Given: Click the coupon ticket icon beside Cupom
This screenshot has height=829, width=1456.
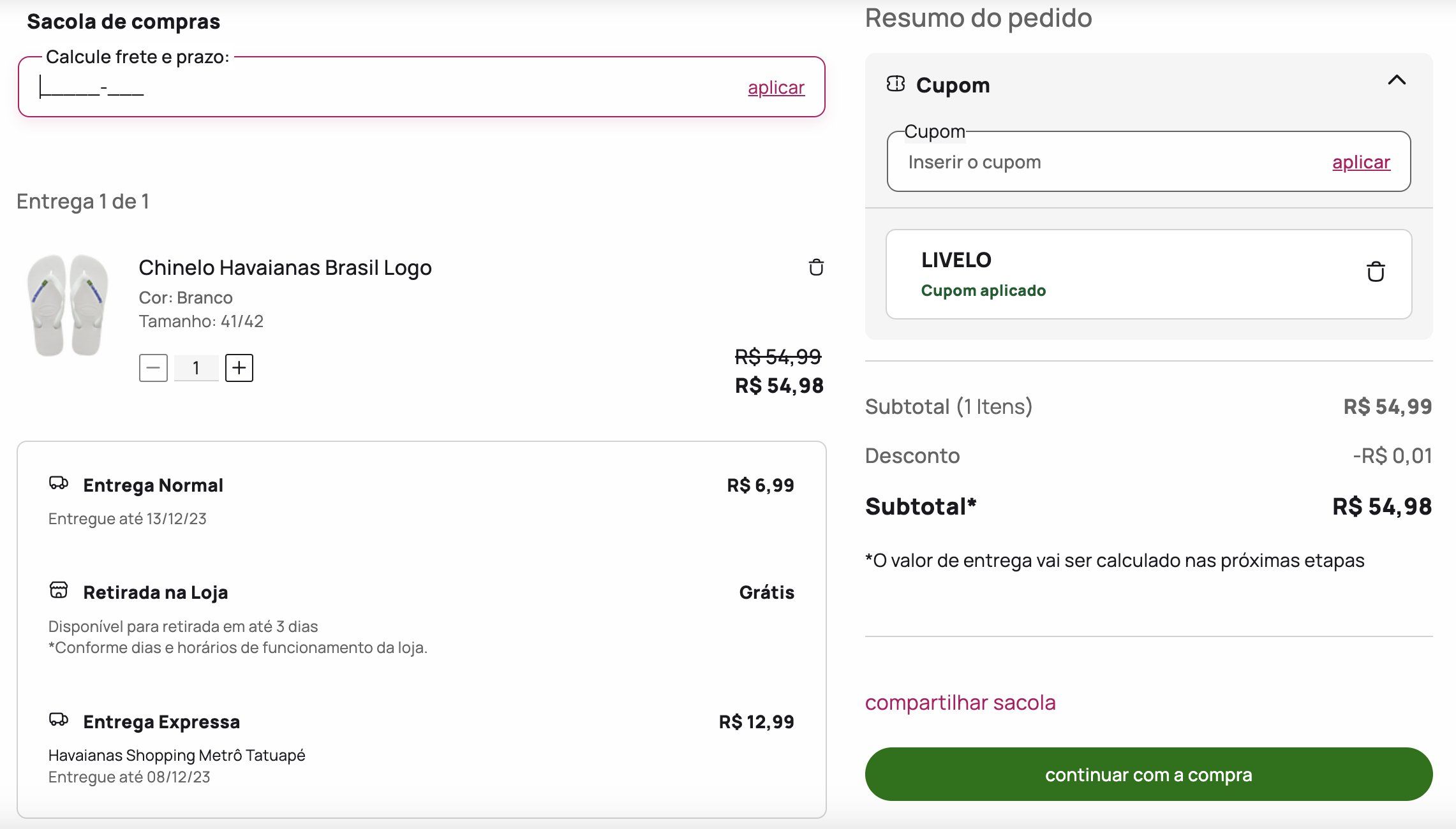Looking at the screenshot, I should pos(896,84).
